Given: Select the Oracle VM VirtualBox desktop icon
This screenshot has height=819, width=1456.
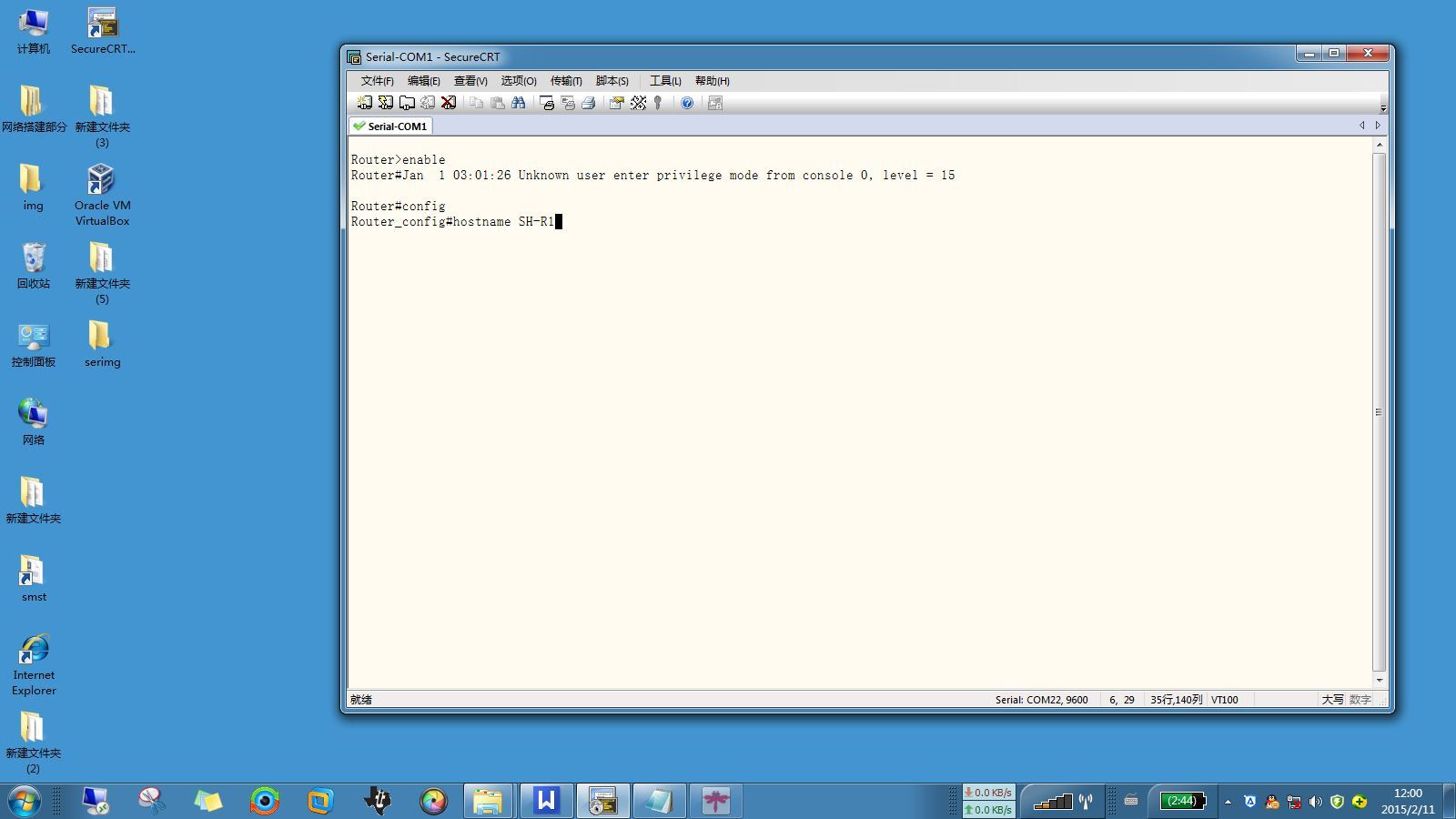Looking at the screenshot, I should coord(103,196).
